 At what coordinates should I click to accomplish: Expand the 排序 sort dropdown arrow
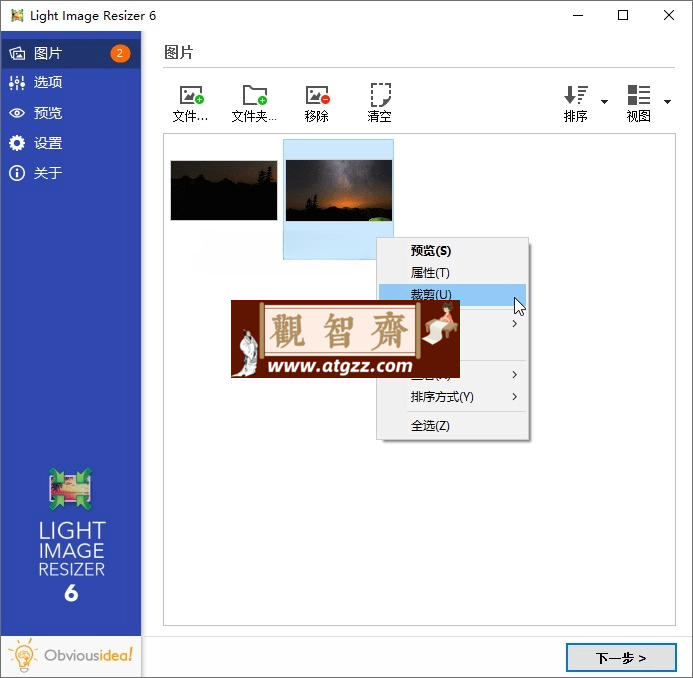604,102
